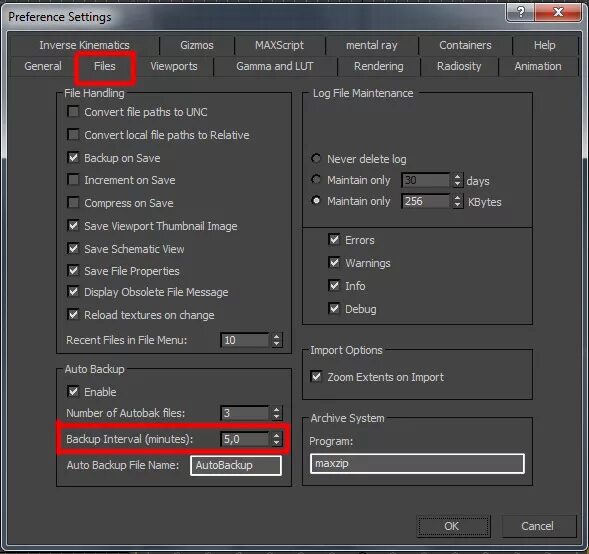Switch to Gamma and LUT tab
The height and width of the screenshot is (554, 589).
click(275, 66)
